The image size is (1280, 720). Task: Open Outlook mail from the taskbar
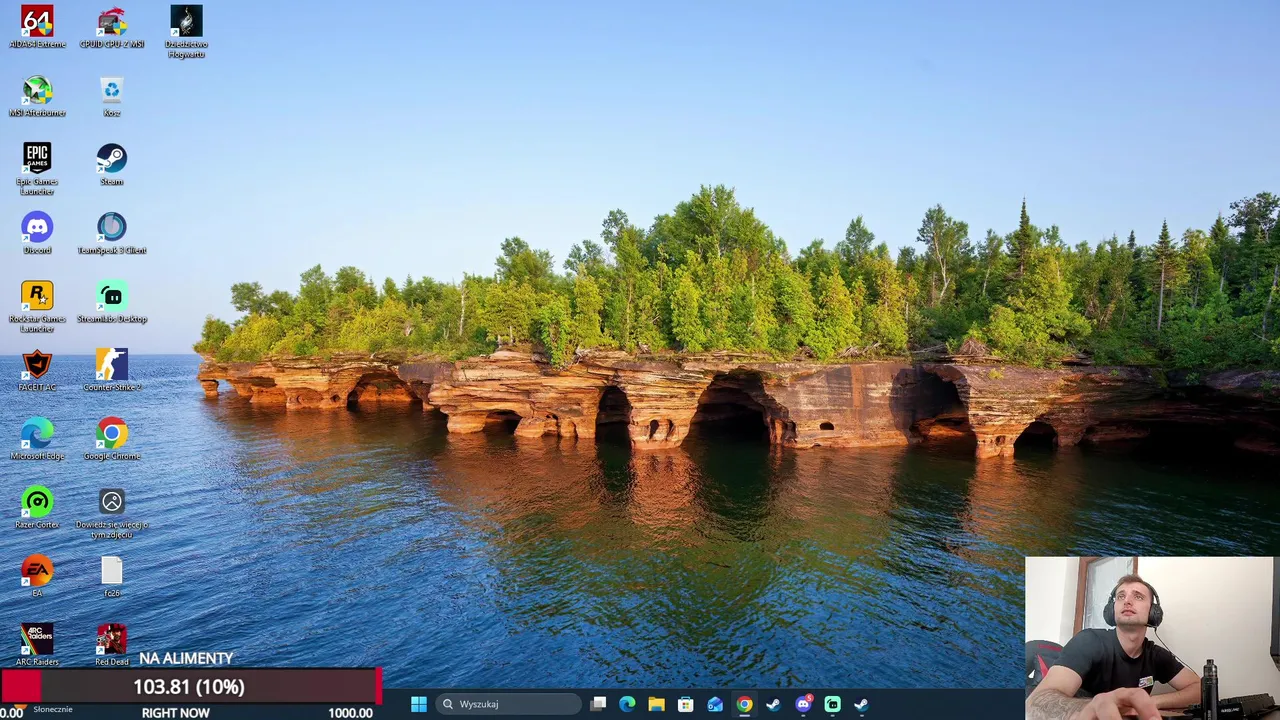click(x=715, y=704)
